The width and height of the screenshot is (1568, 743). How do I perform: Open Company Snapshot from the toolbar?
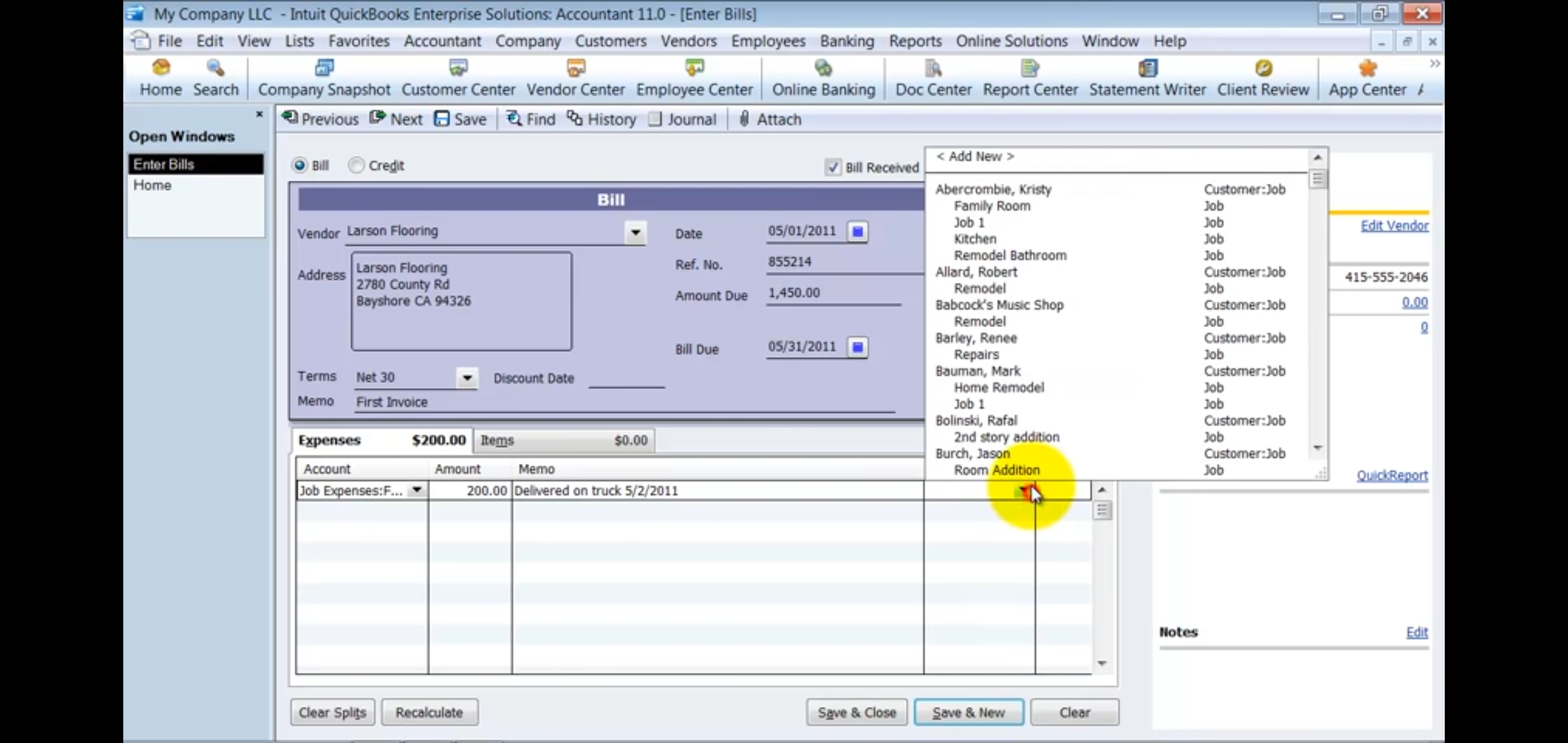tap(324, 78)
